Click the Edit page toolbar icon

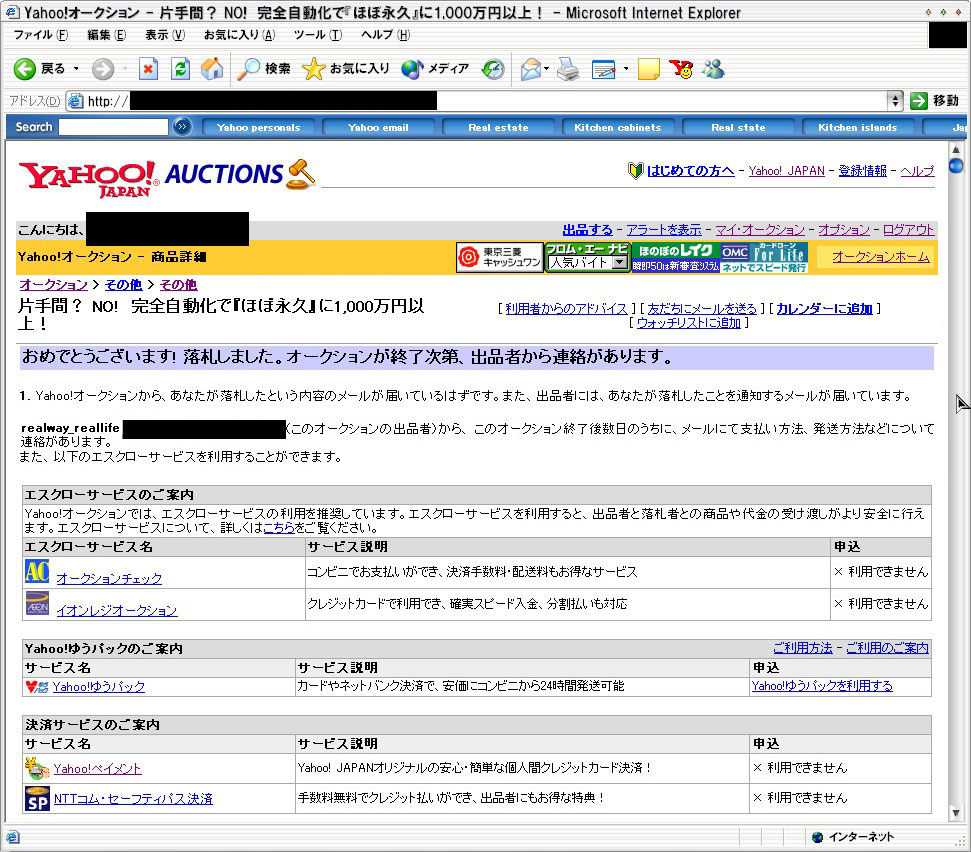coord(603,69)
